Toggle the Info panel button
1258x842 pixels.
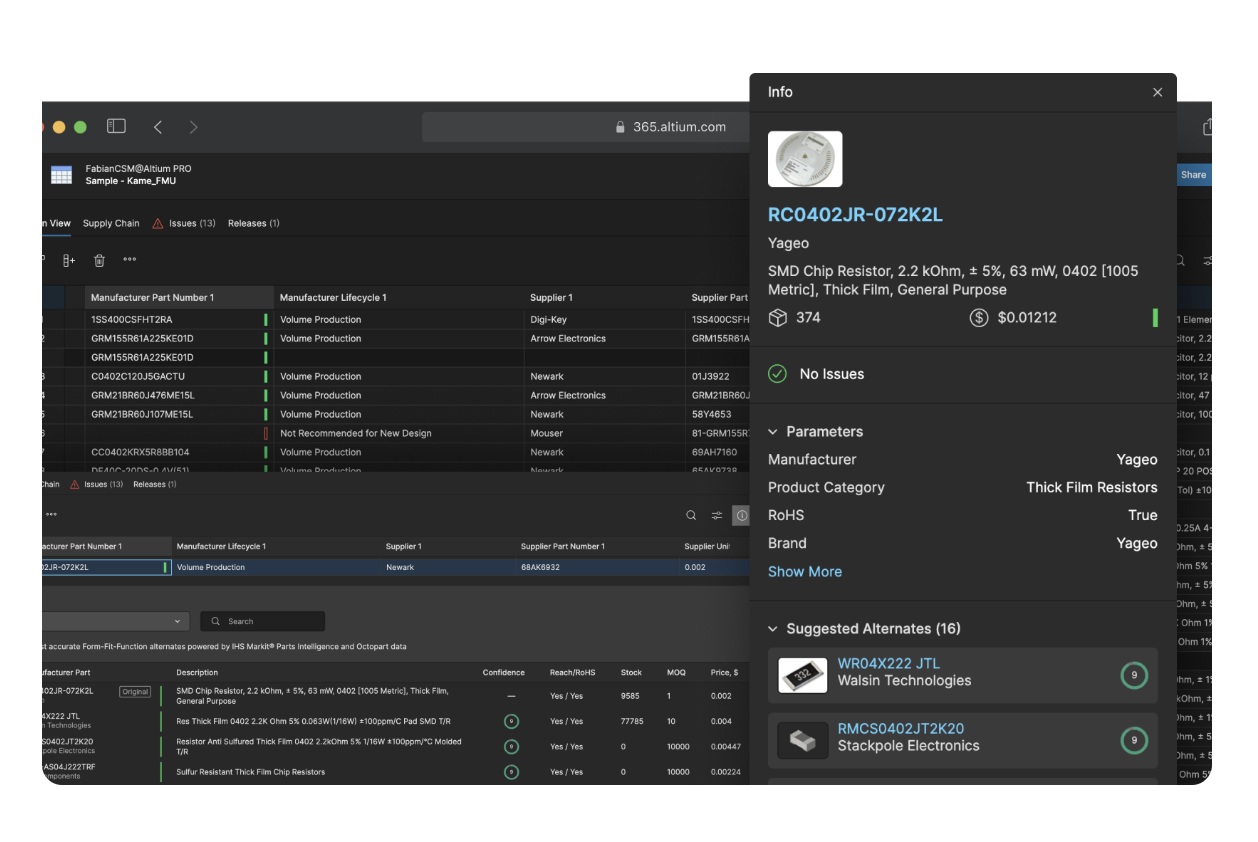click(741, 515)
